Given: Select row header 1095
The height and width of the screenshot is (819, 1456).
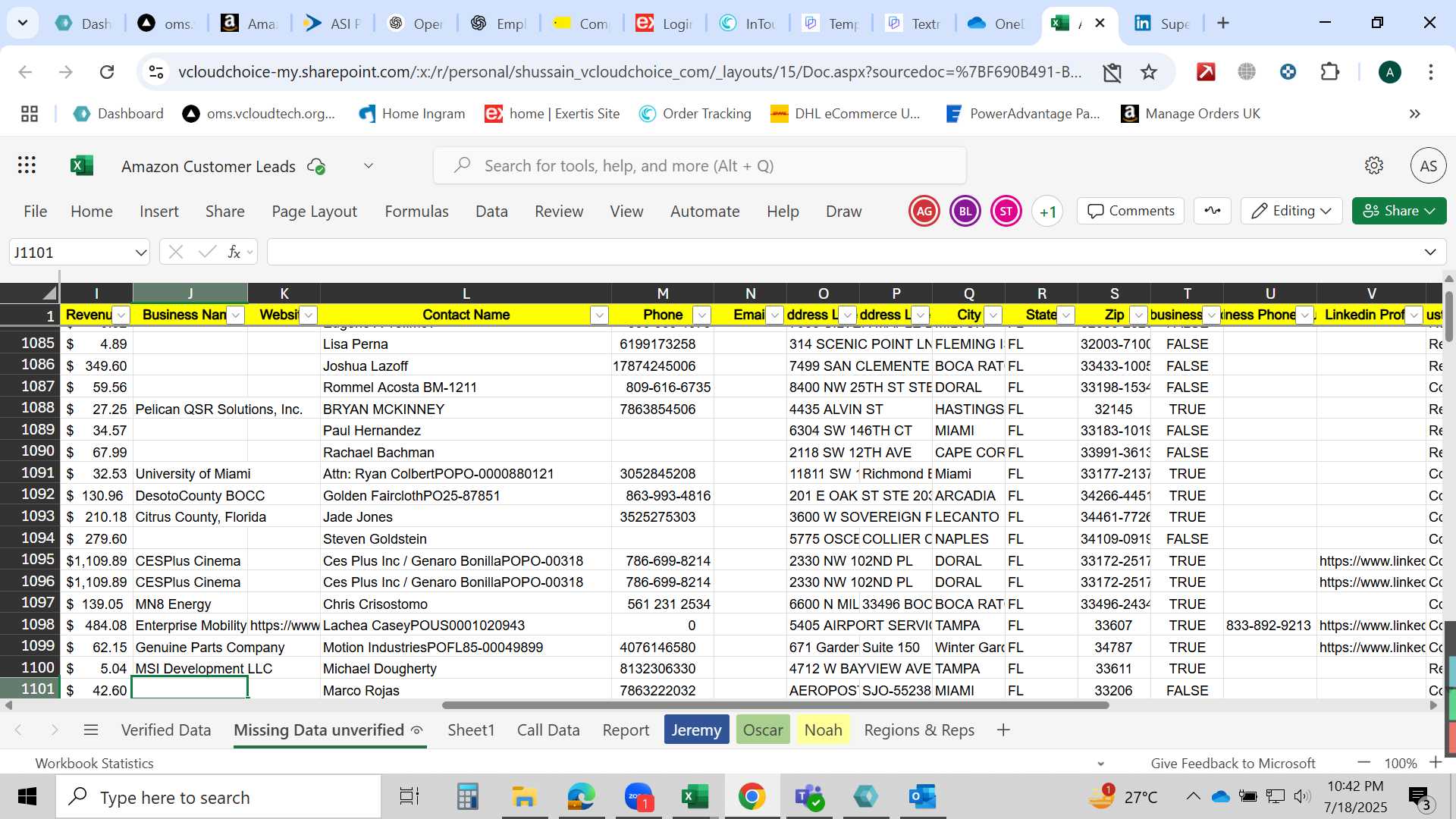Looking at the screenshot, I should click(30, 560).
